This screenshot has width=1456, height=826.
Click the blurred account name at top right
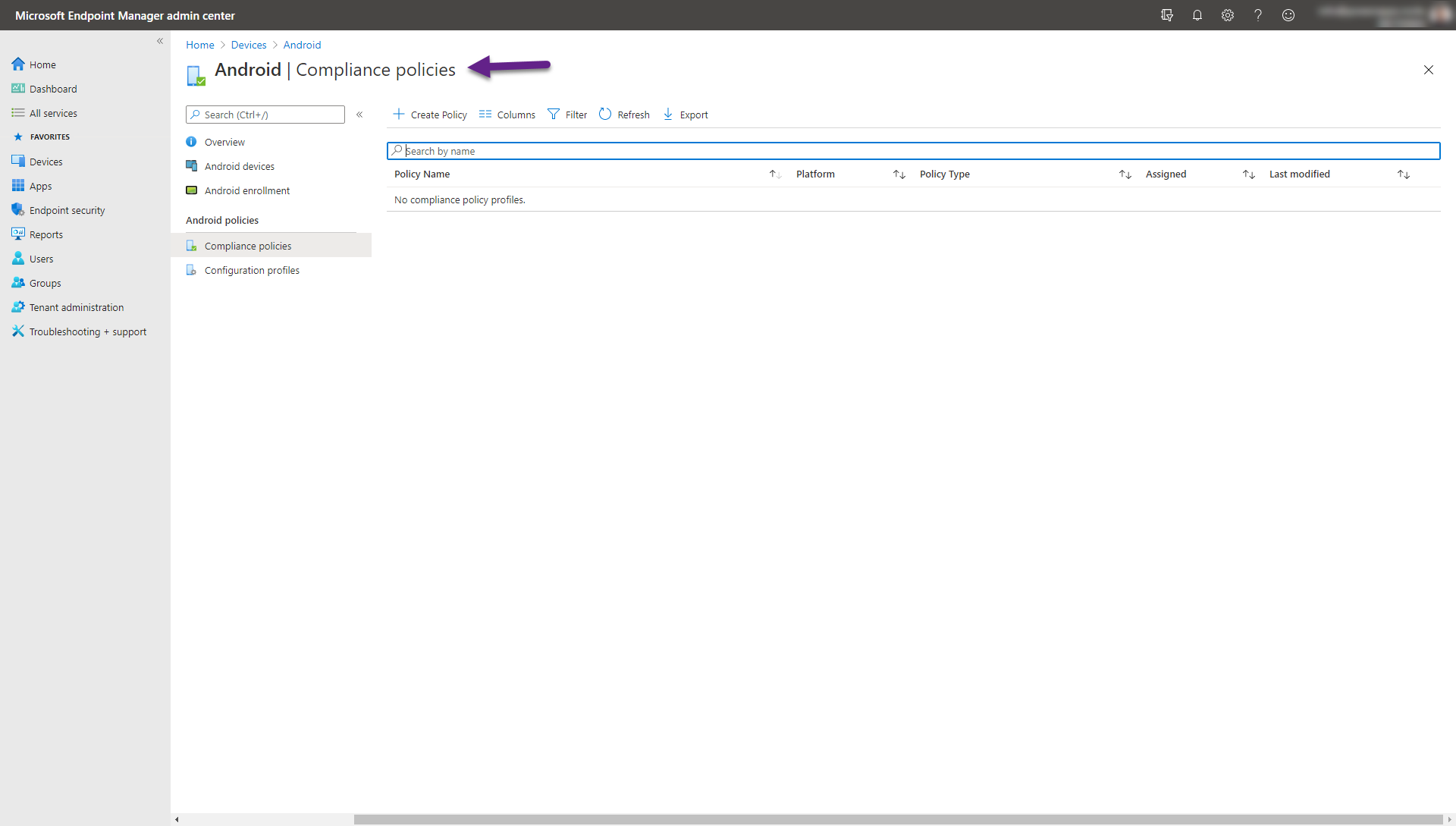1372,11
